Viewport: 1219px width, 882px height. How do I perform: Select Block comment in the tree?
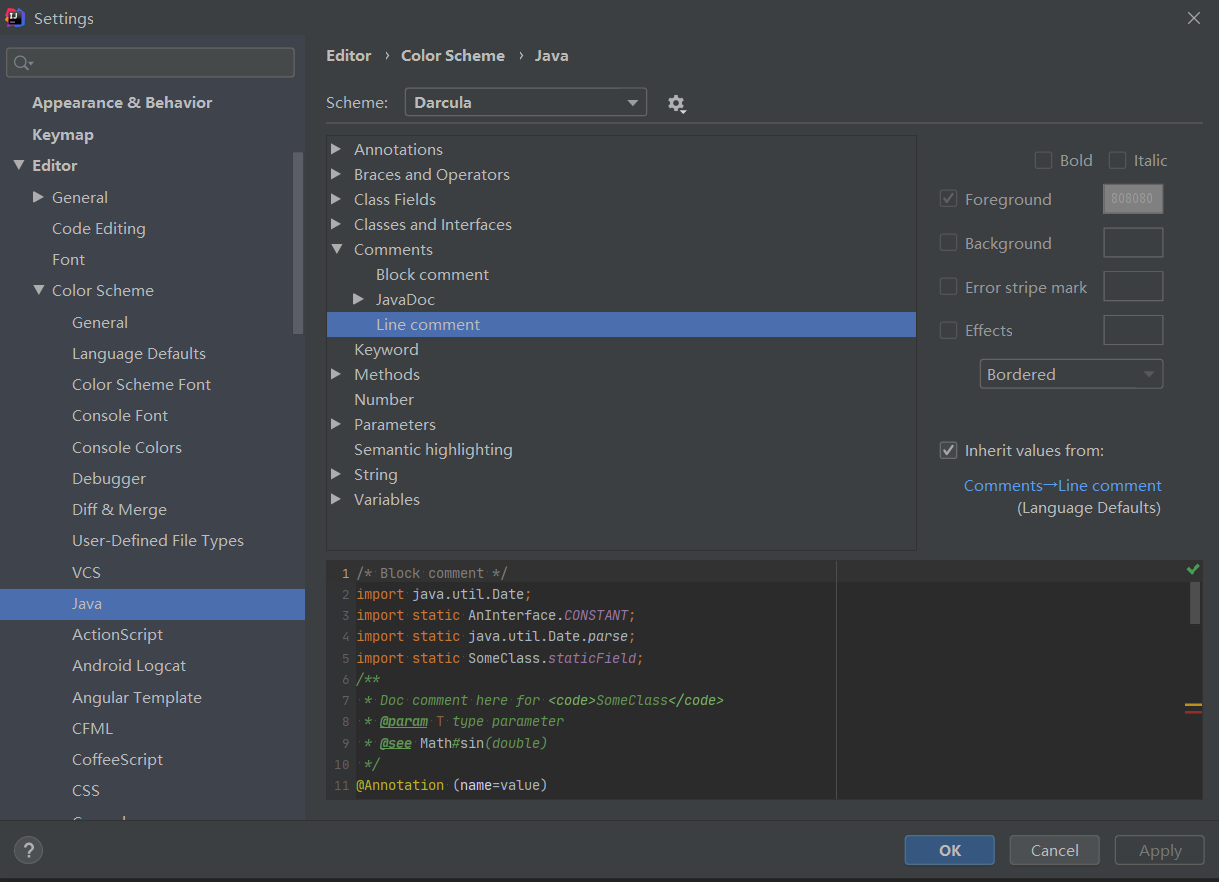432,274
